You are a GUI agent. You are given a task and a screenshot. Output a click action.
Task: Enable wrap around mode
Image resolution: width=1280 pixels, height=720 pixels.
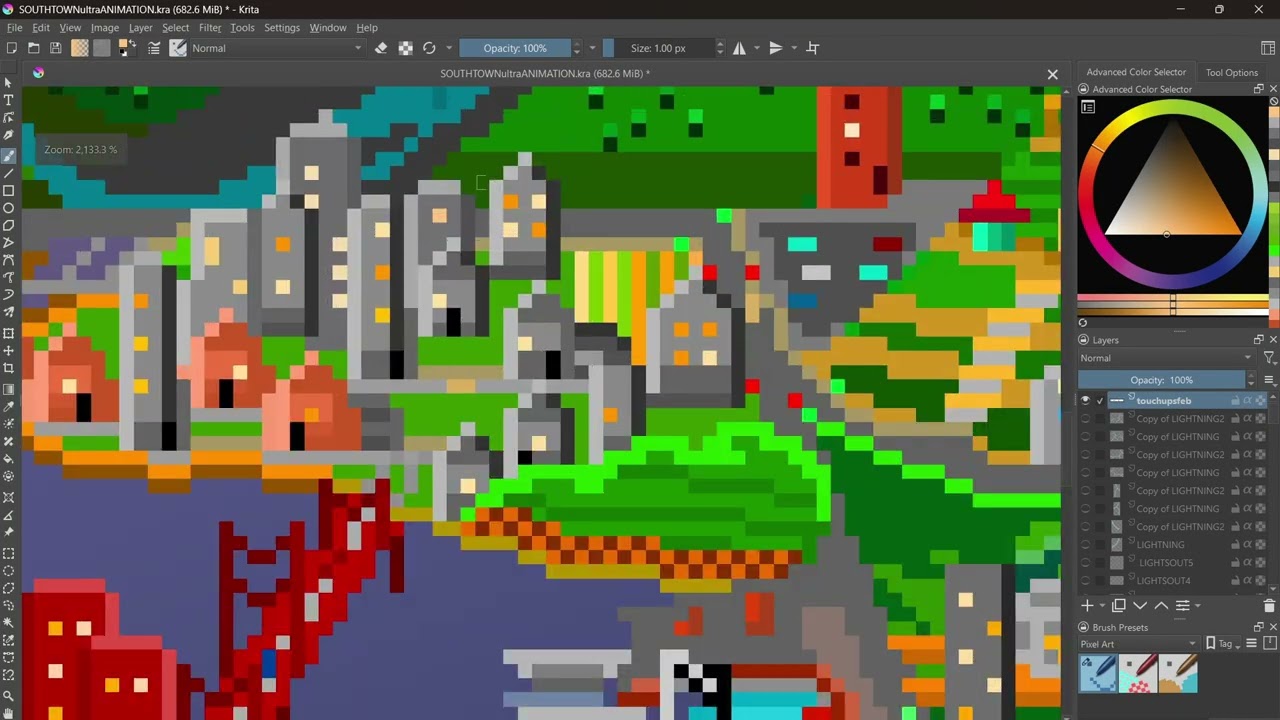pos(813,48)
